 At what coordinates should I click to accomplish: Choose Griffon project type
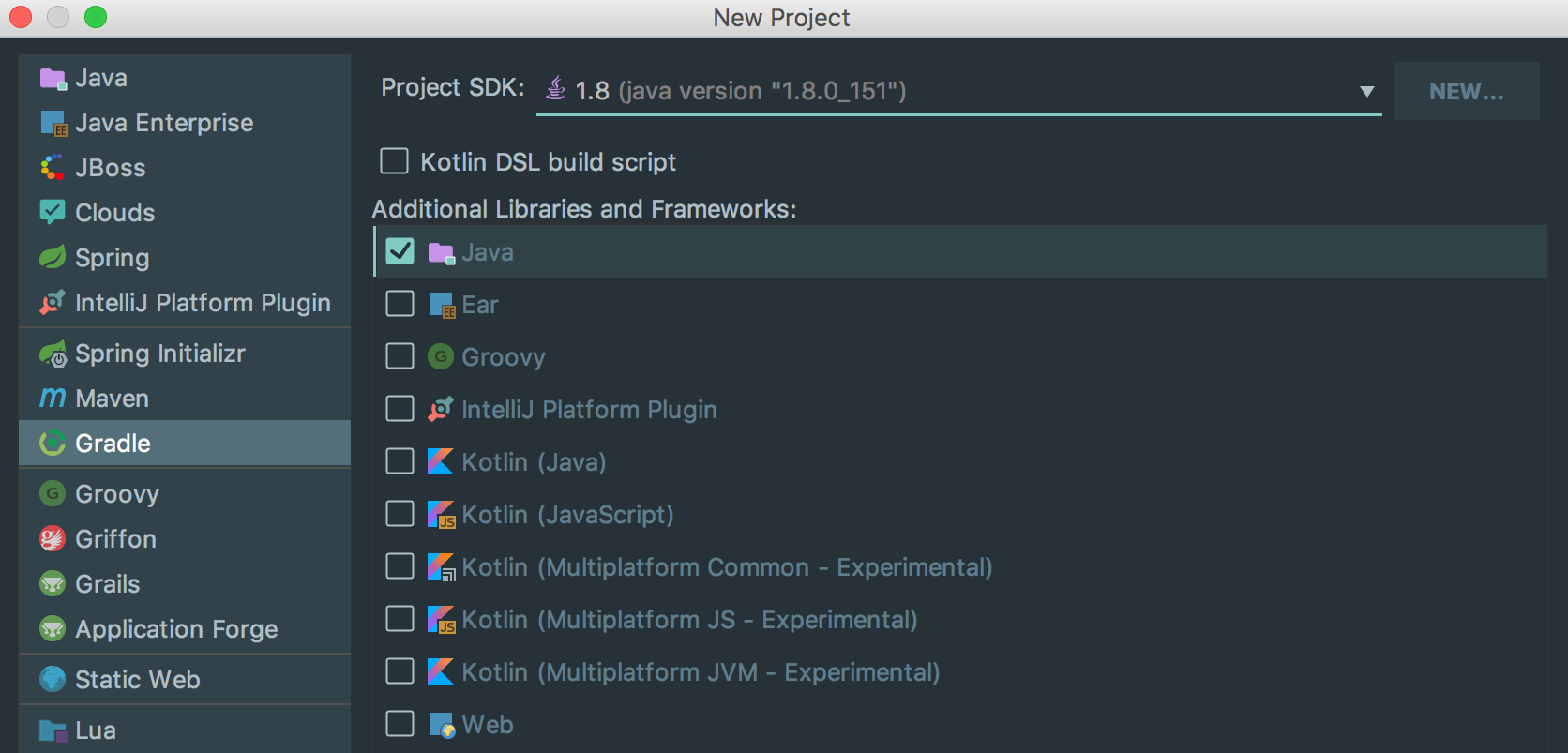tap(185, 539)
